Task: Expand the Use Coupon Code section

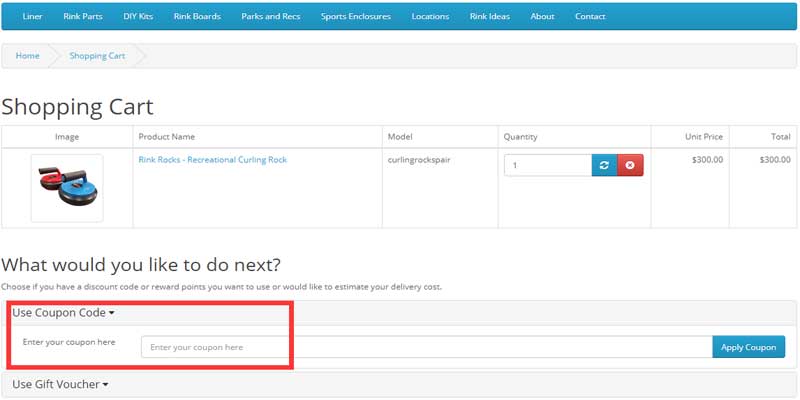Action: (63, 313)
